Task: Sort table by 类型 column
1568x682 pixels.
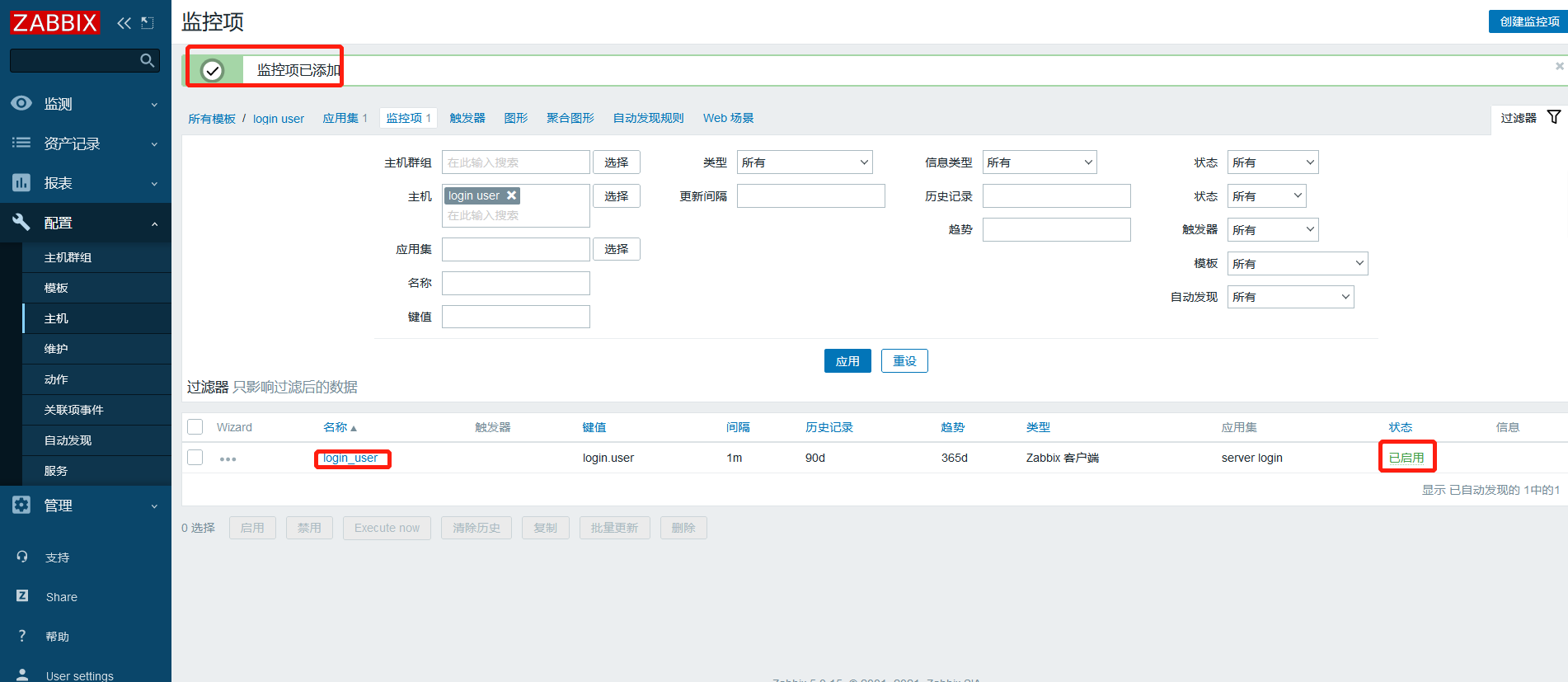Action: click(x=1039, y=427)
